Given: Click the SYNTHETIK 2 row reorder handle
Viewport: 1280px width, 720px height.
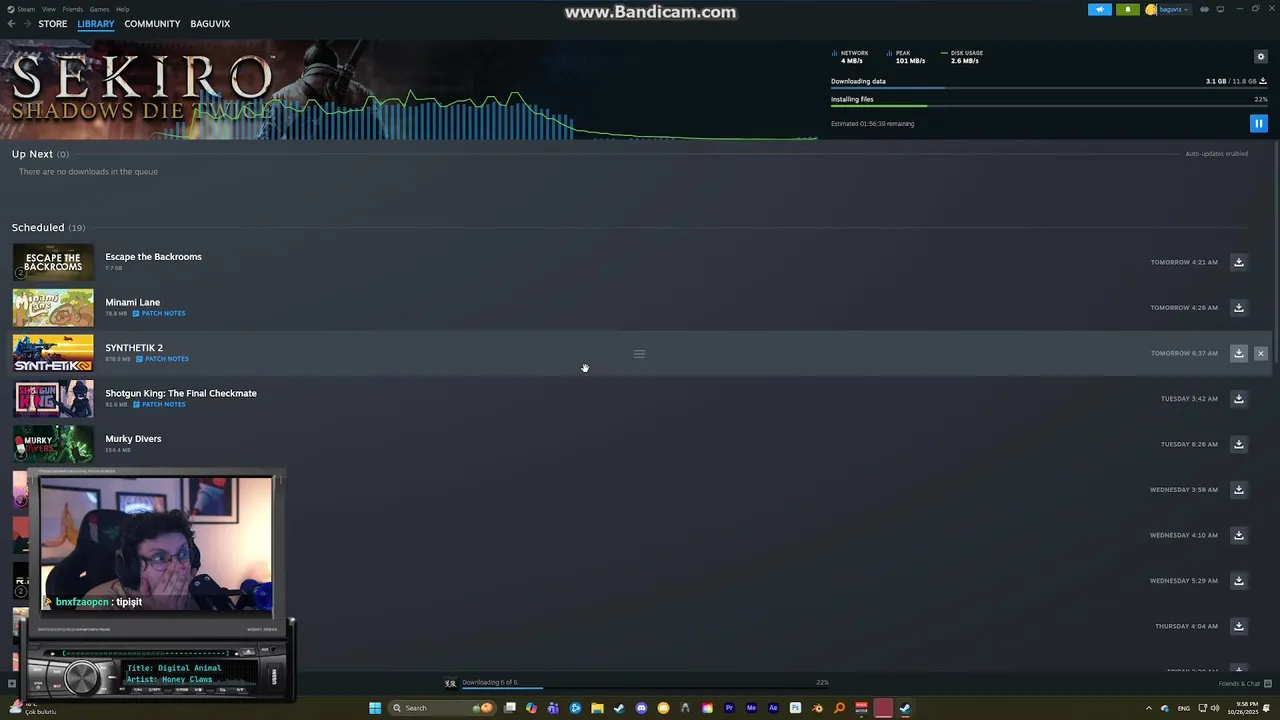Looking at the screenshot, I should pos(639,353).
